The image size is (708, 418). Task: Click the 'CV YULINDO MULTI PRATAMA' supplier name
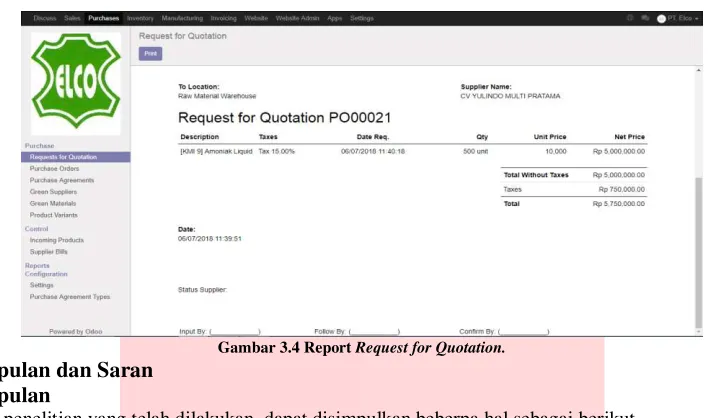pyautogui.click(x=510, y=96)
